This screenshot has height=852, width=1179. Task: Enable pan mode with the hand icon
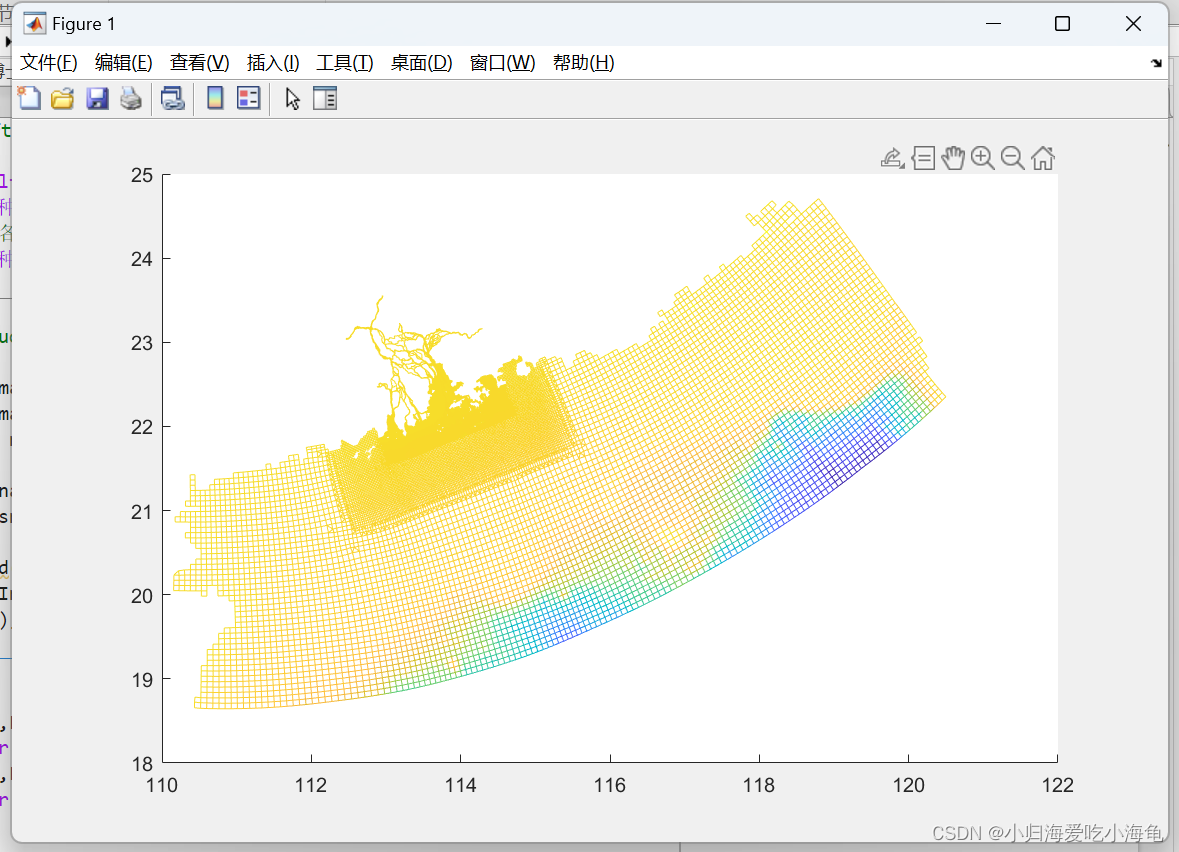click(x=953, y=157)
